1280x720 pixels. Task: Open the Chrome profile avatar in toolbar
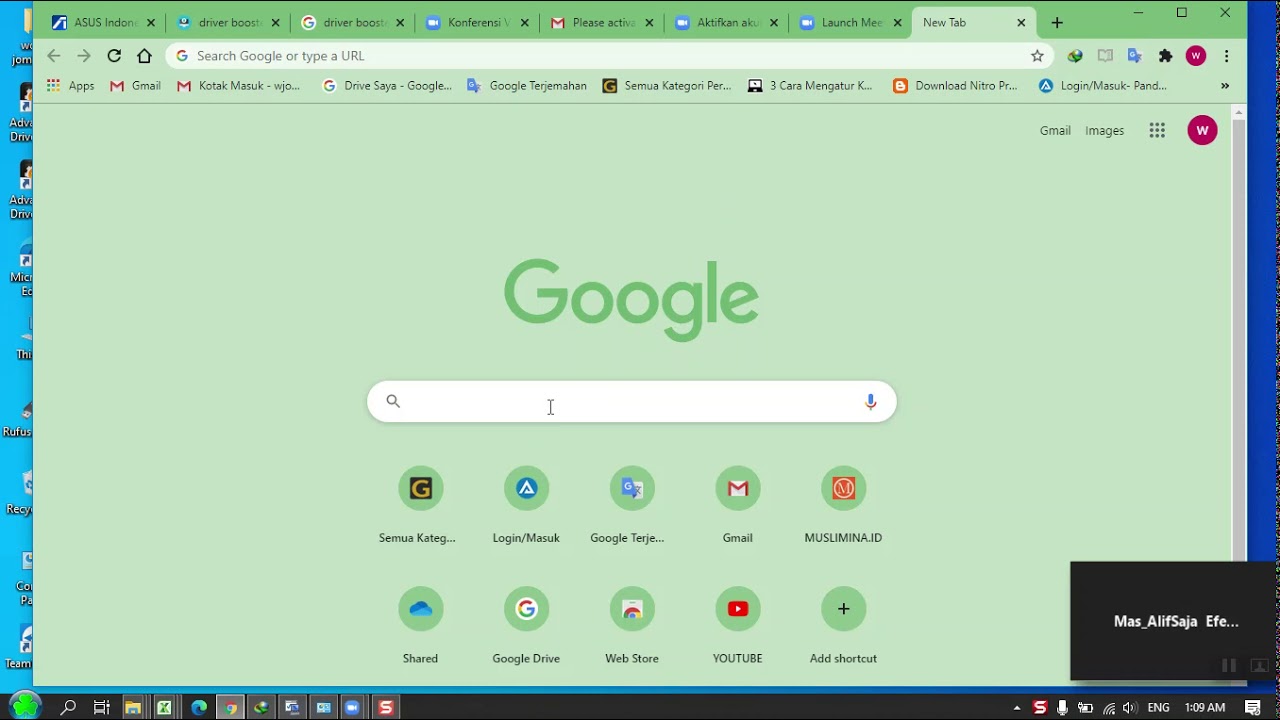coord(1196,56)
